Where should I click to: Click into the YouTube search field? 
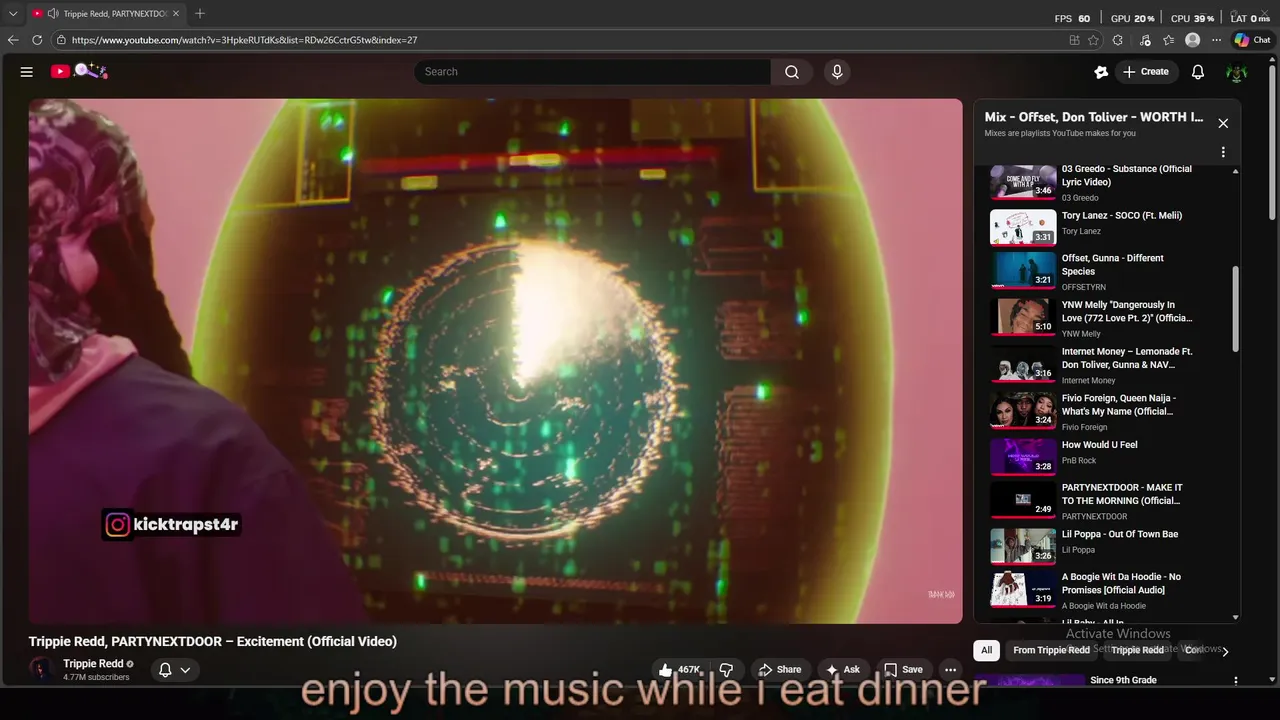[x=592, y=72]
